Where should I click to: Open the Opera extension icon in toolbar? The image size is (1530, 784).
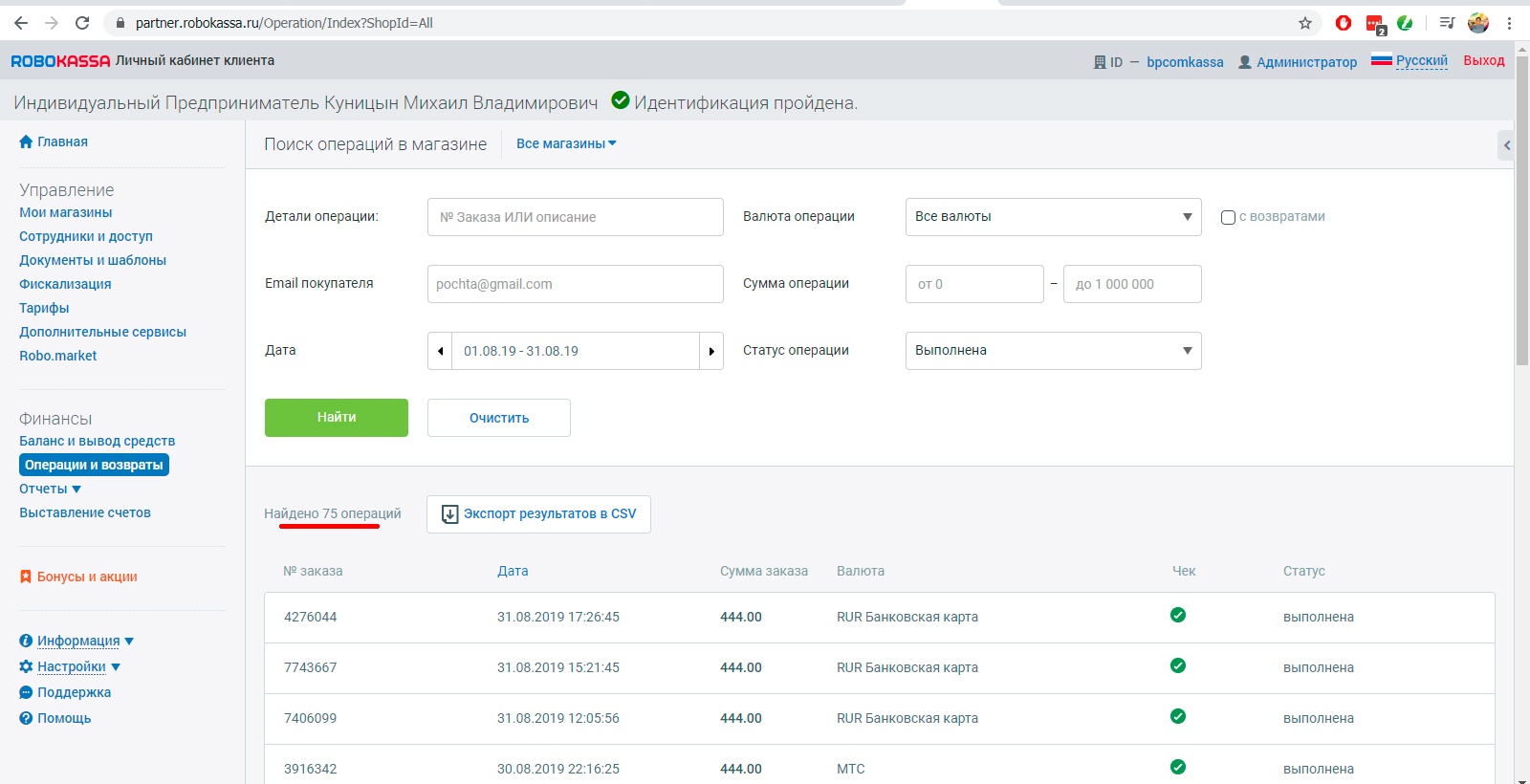1344,23
